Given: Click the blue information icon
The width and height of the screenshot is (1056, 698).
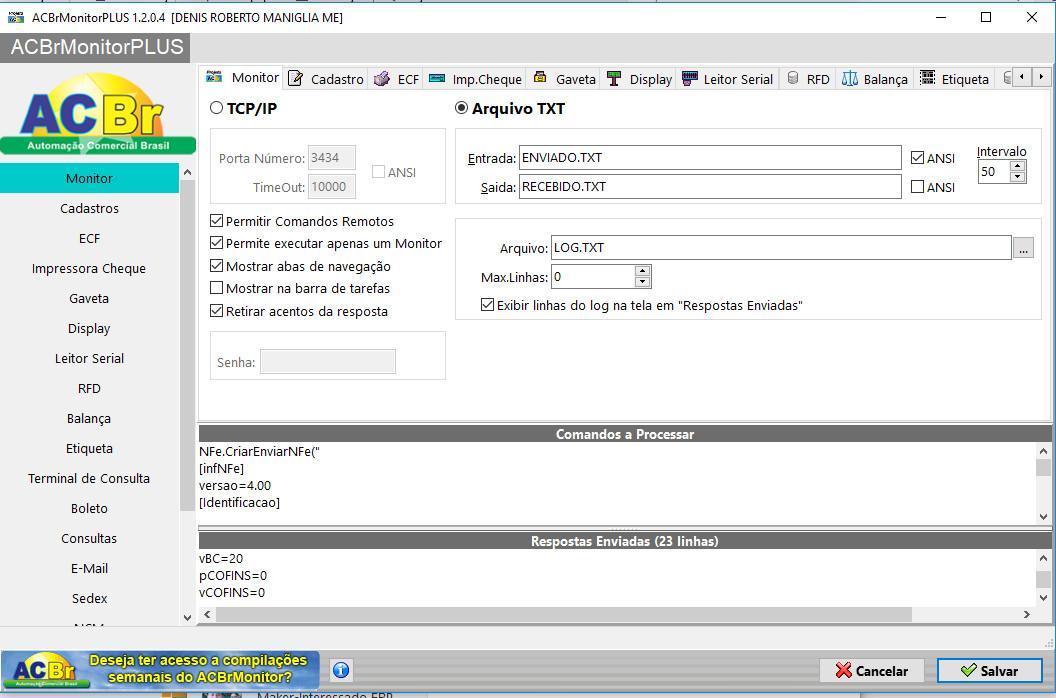Looking at the screenshot, I should (x=341, y=670).
